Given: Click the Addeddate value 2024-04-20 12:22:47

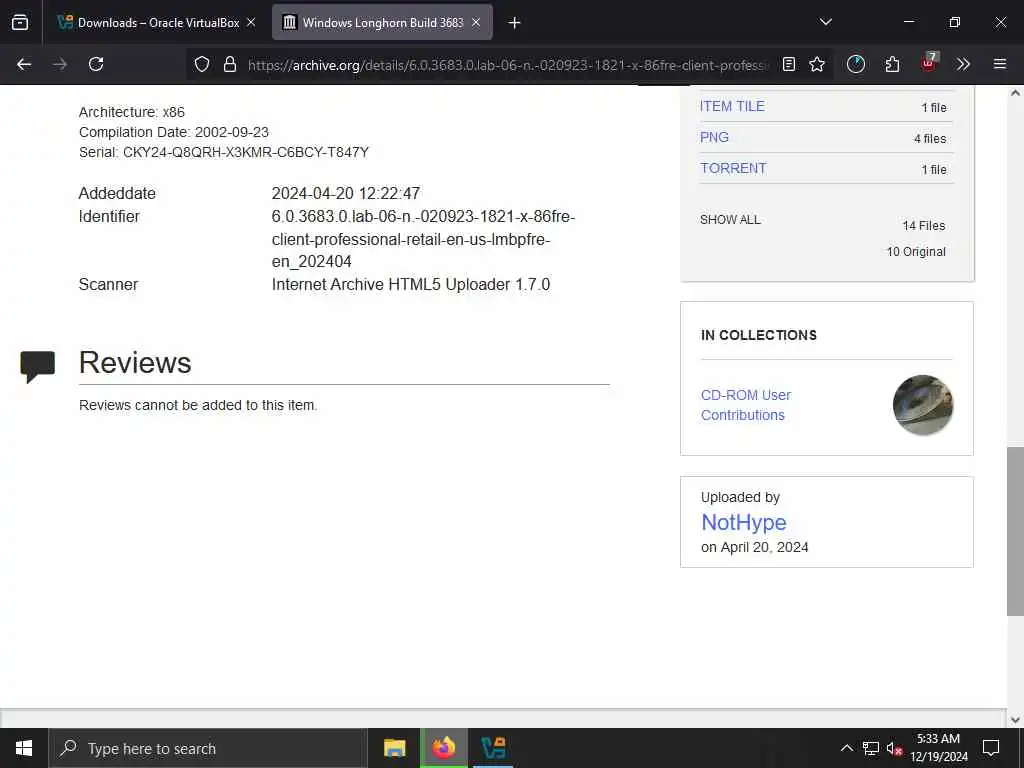Looking at the screenshot, I should [345, 193].
